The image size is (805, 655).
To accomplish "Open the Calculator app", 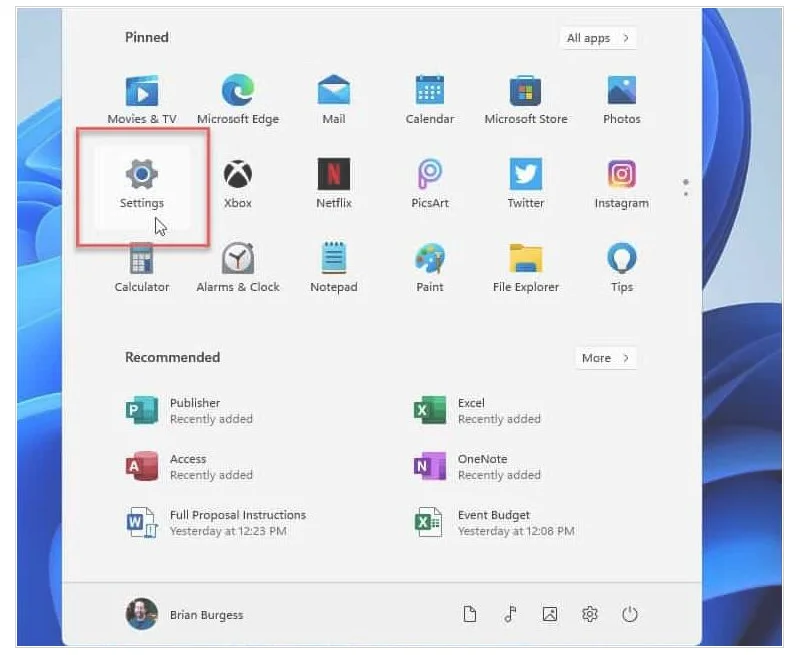I will click(141, 267).
